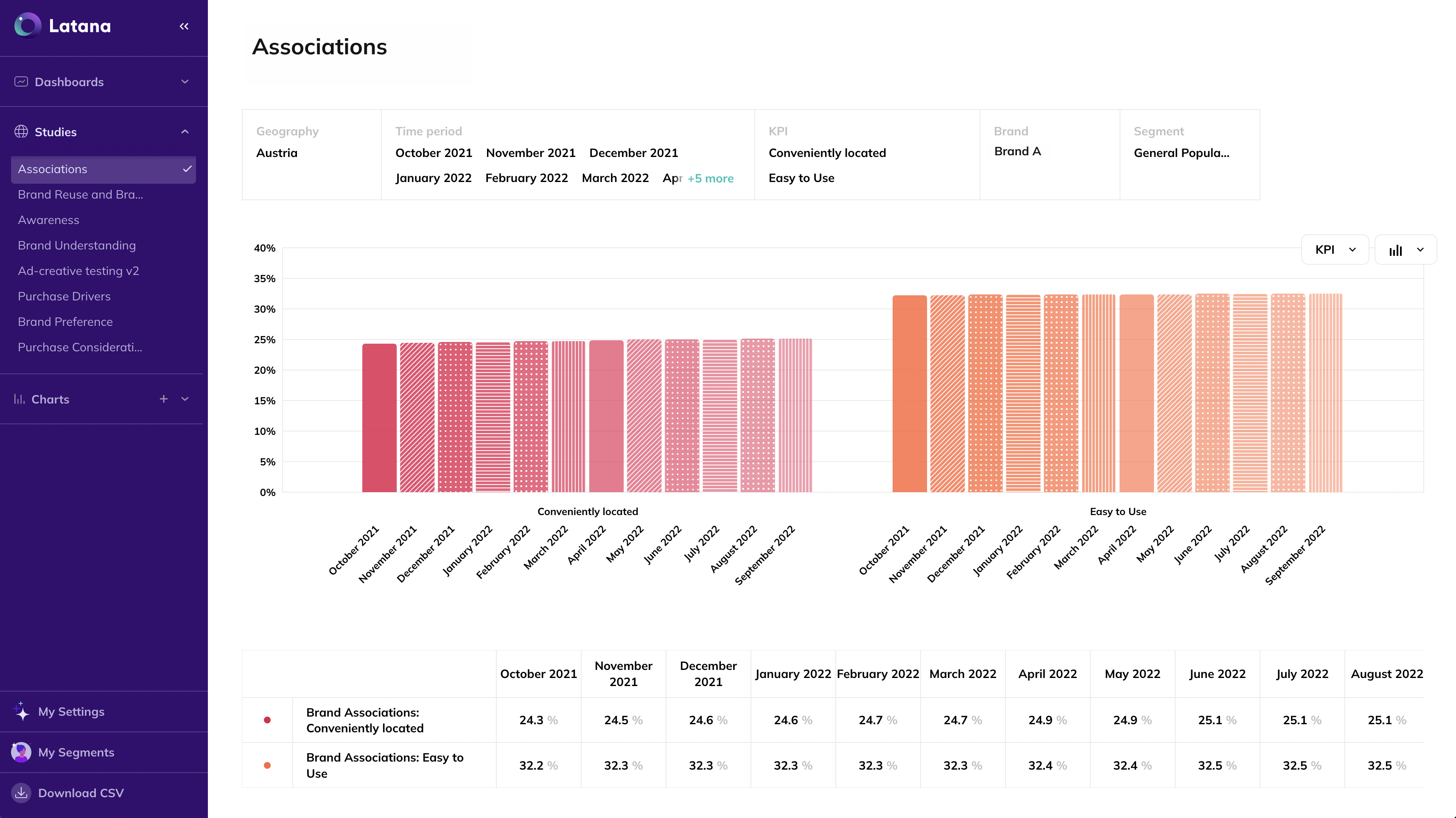The image size is (1456, 818).
Task: Select Purchase Drivers in sidebar
Action: tap(64, 296)
